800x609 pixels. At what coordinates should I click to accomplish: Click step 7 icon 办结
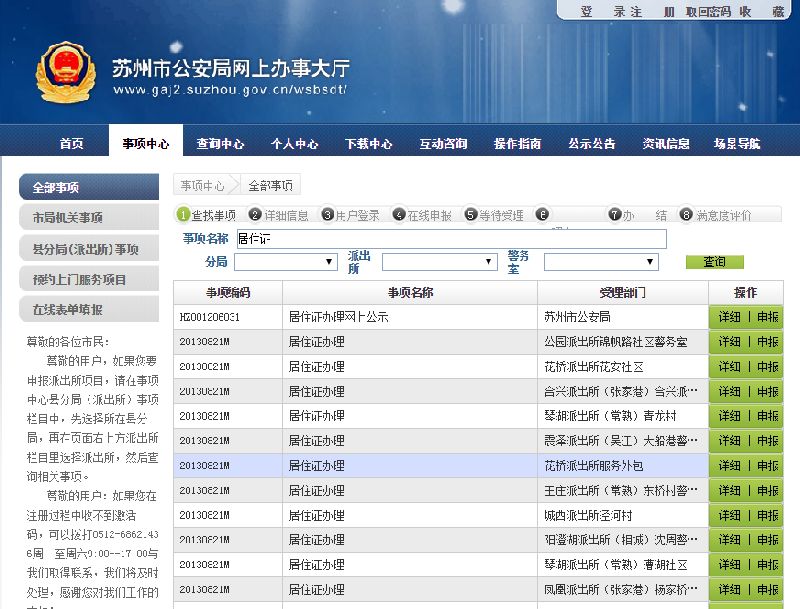615,214
